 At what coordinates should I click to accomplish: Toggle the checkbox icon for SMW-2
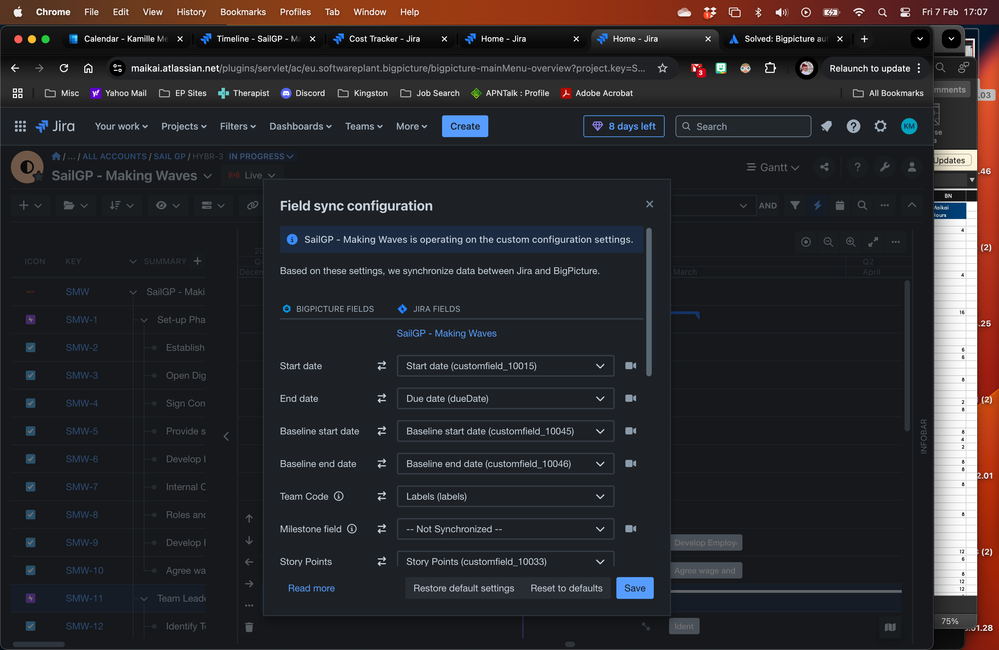point(31,347)
